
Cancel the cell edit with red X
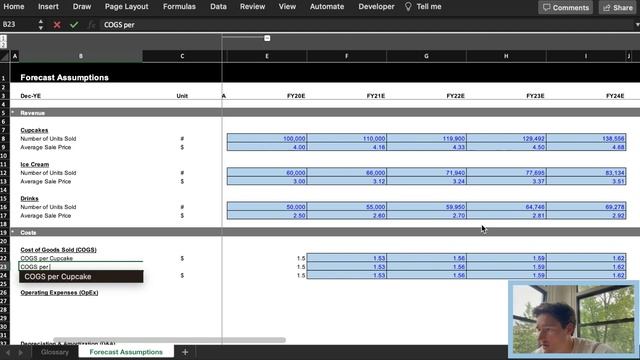(57, 25)
